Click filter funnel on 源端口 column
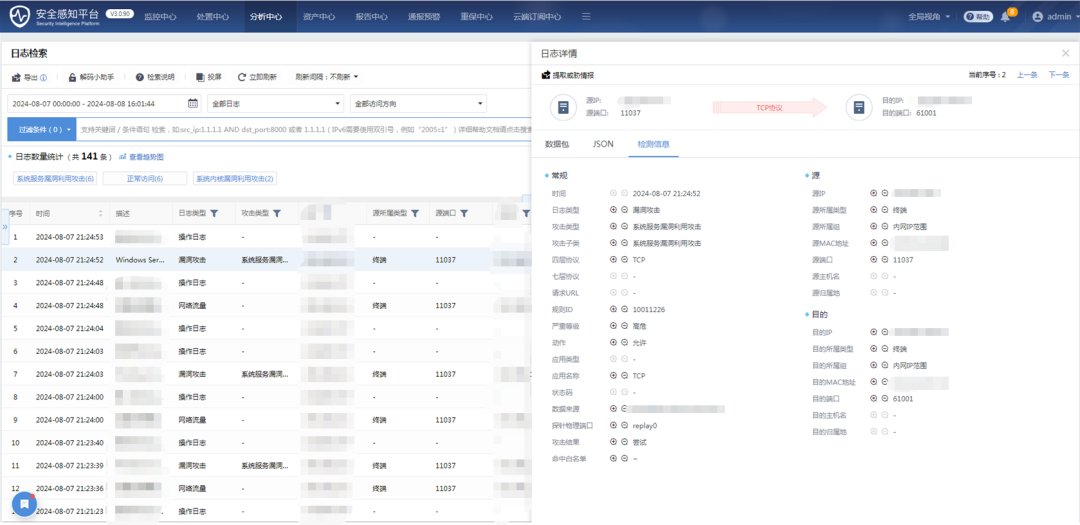This screenshot has height=525, width=1080. point(464,214)
